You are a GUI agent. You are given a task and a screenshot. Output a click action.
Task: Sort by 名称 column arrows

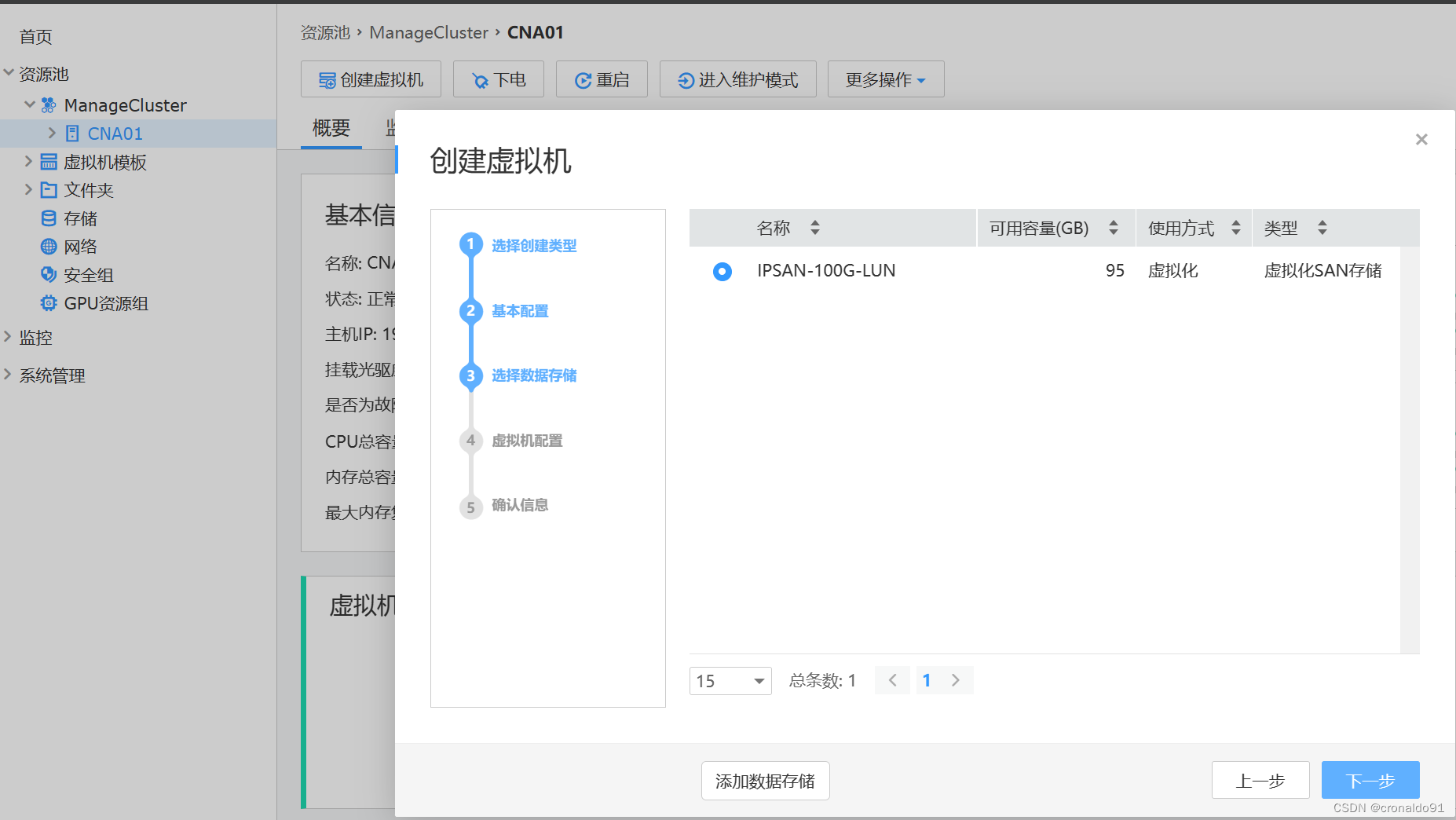pyautogui.click(x=815, y=228)
